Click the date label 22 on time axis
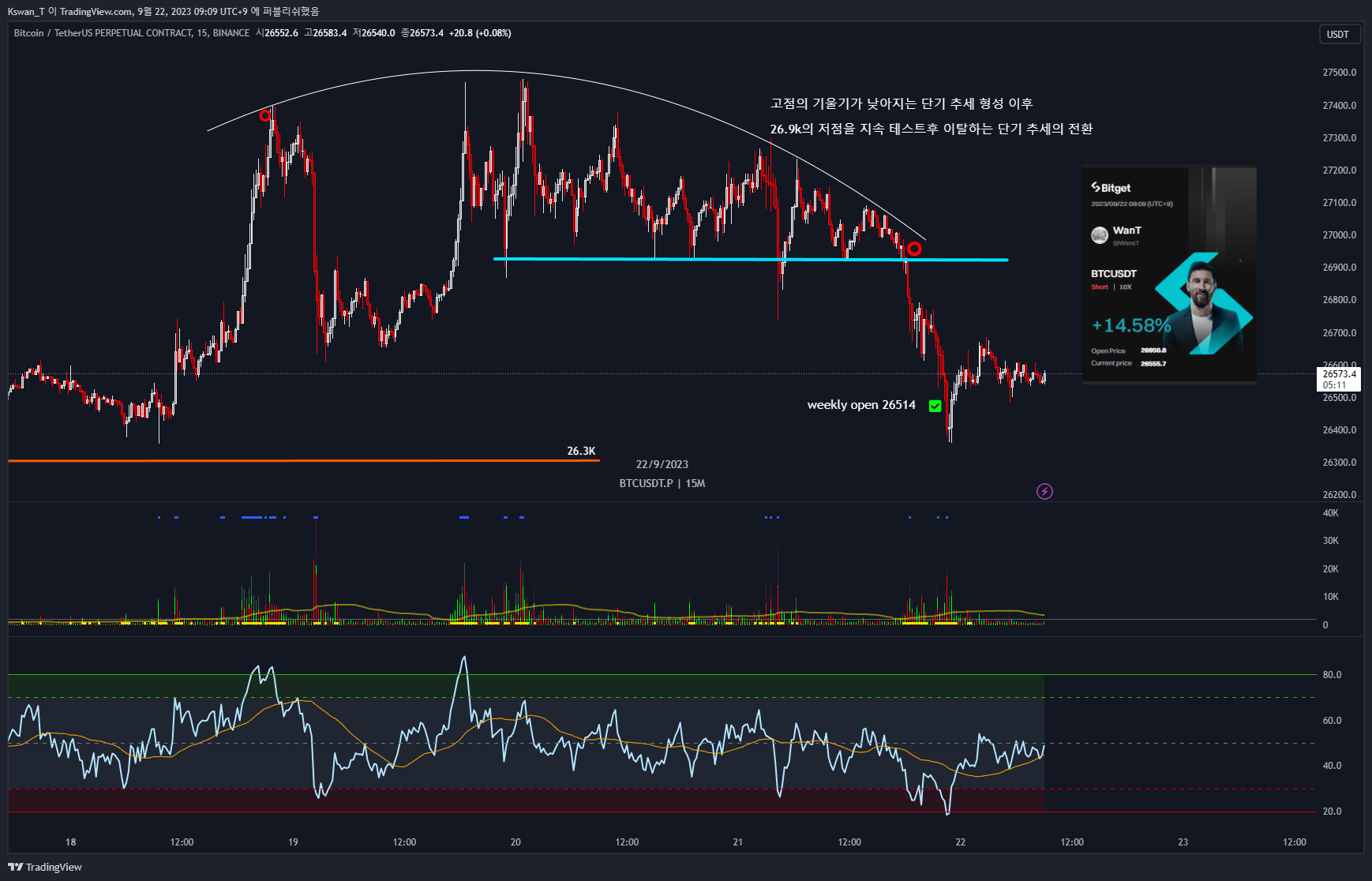Viewport: 1372px width, 881px height. point(961,842)
